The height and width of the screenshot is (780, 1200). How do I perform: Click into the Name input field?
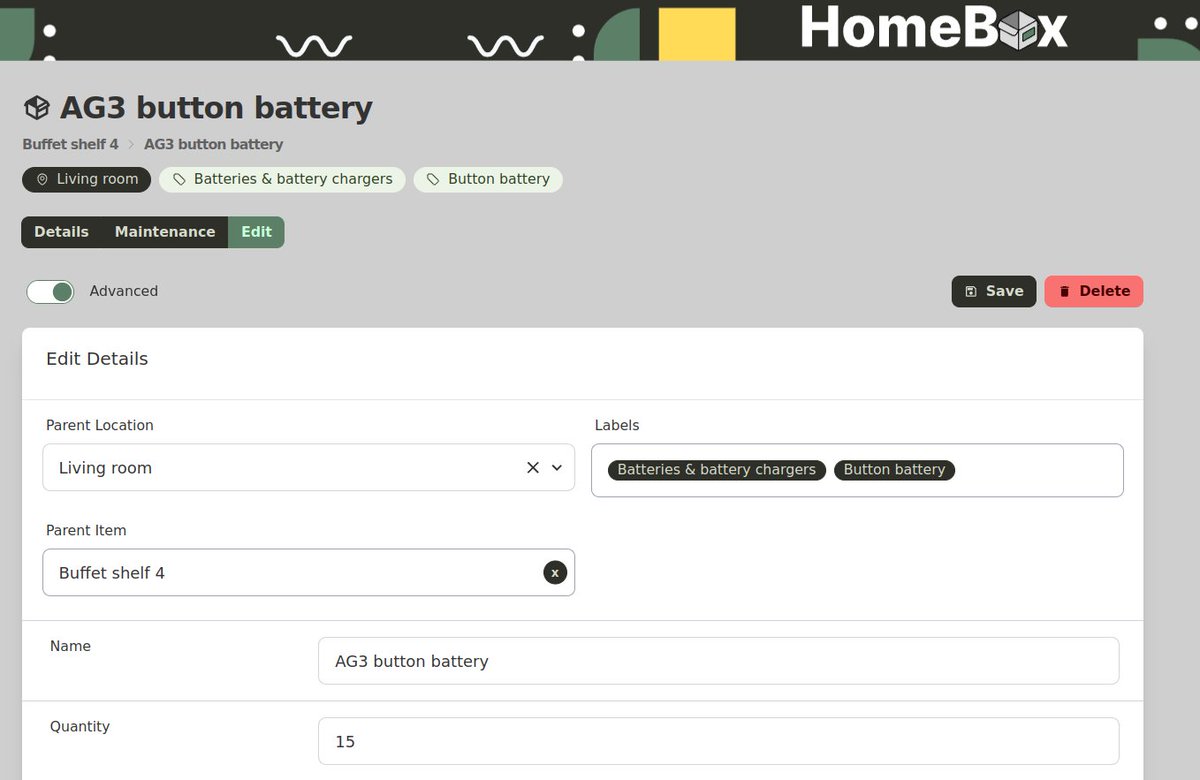718,661
